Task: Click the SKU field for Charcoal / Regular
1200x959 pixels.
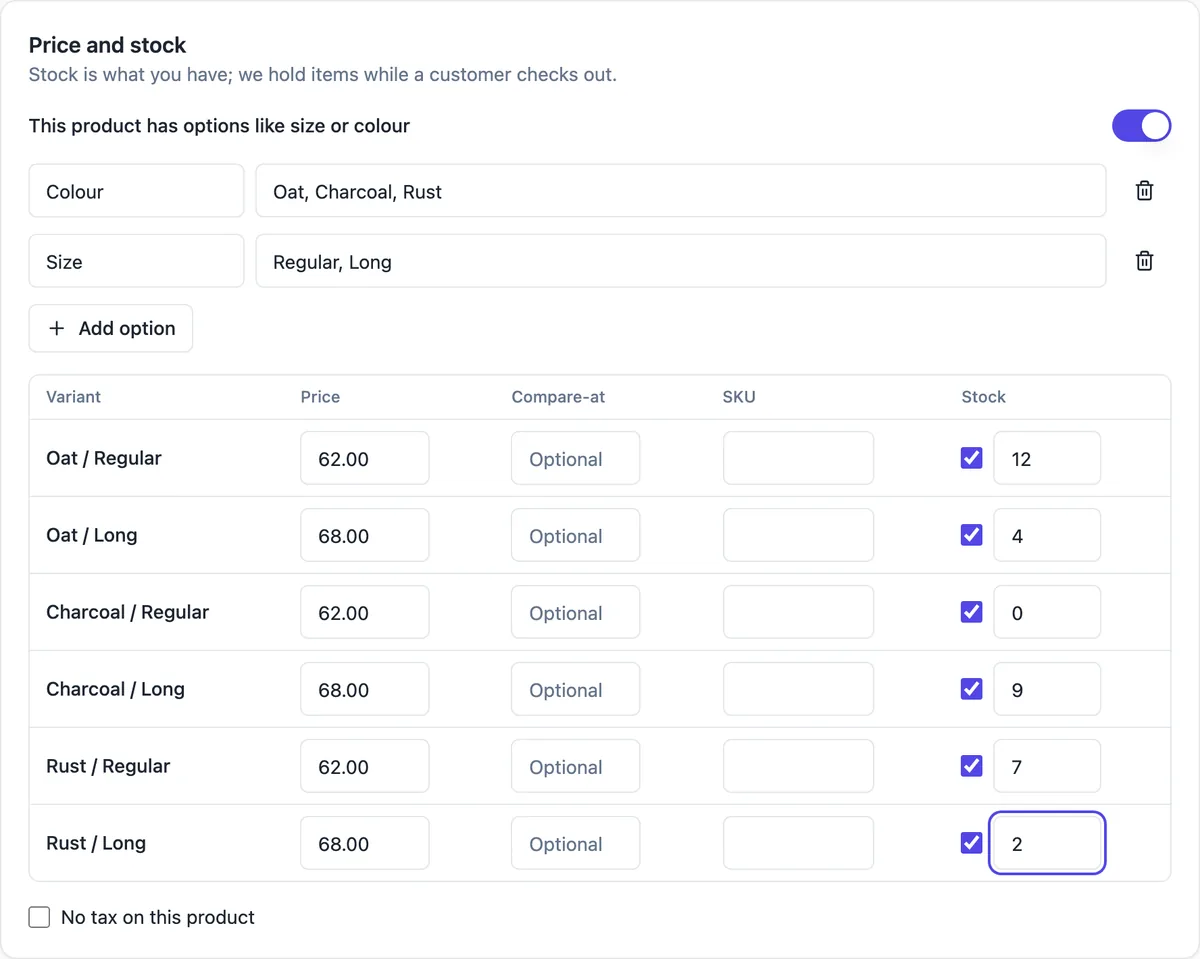Action: [x=799, y=612]
